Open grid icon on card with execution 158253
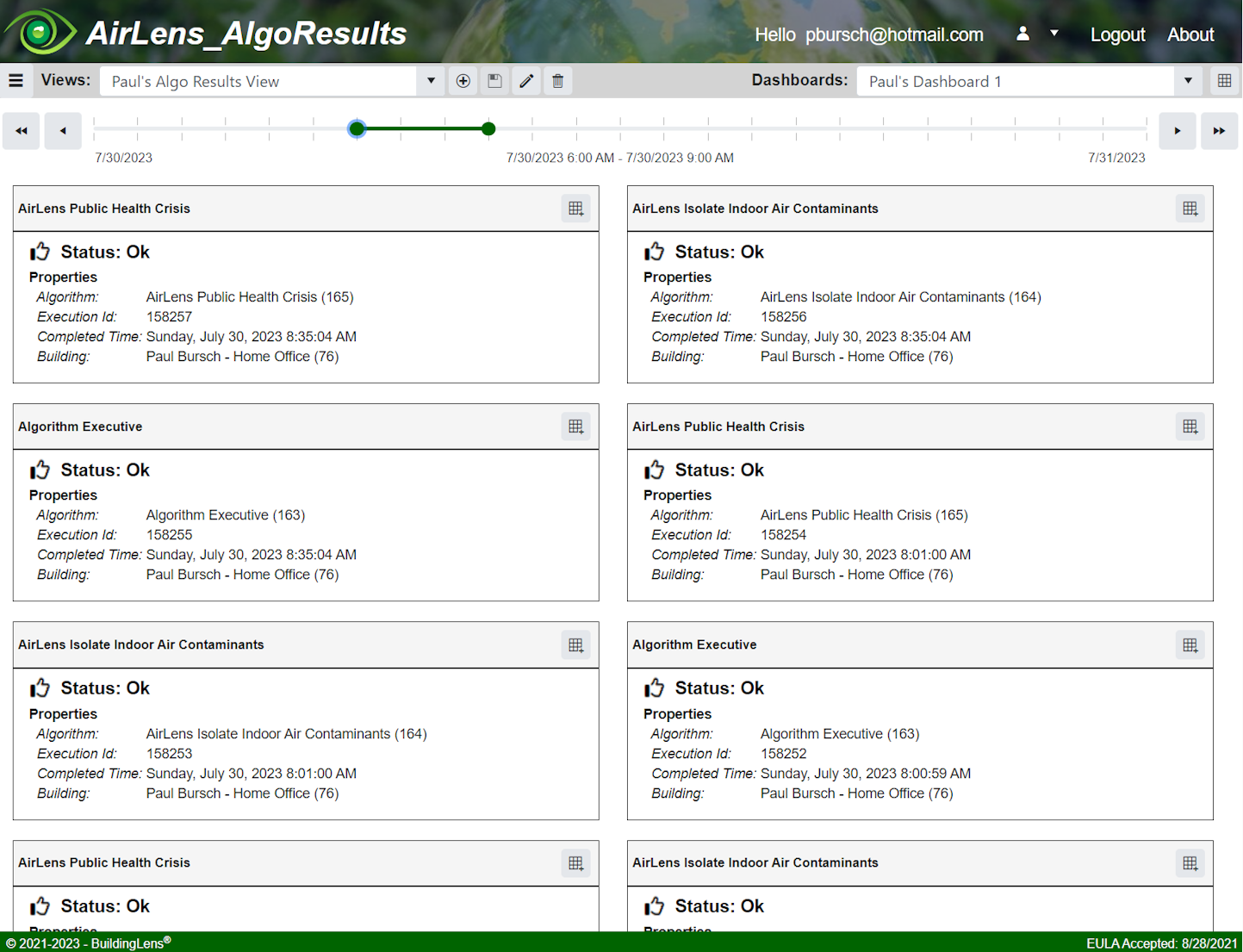Viewport: 1243px width, 952px height. (x=575, y=645)
